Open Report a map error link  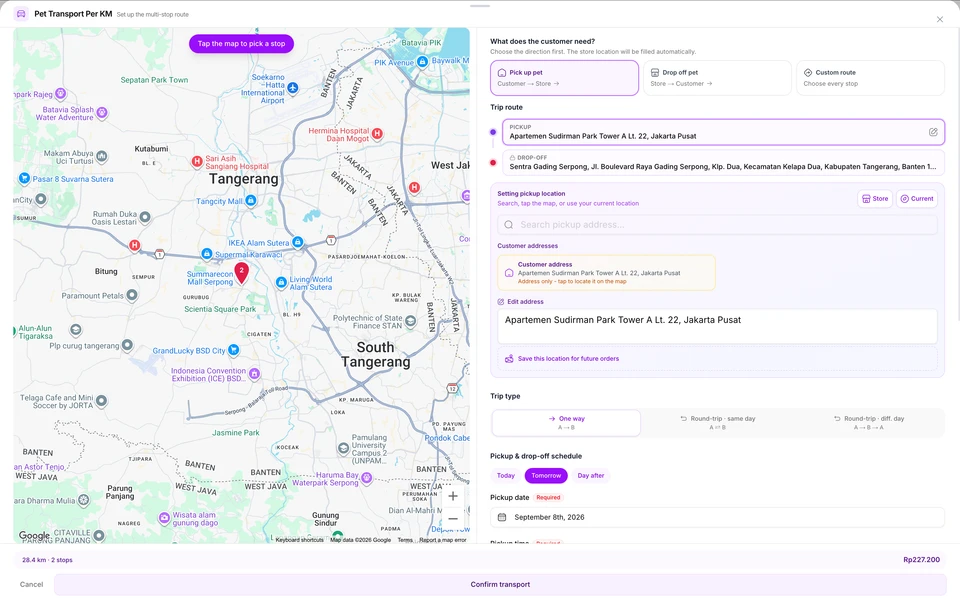click(443, 540)
